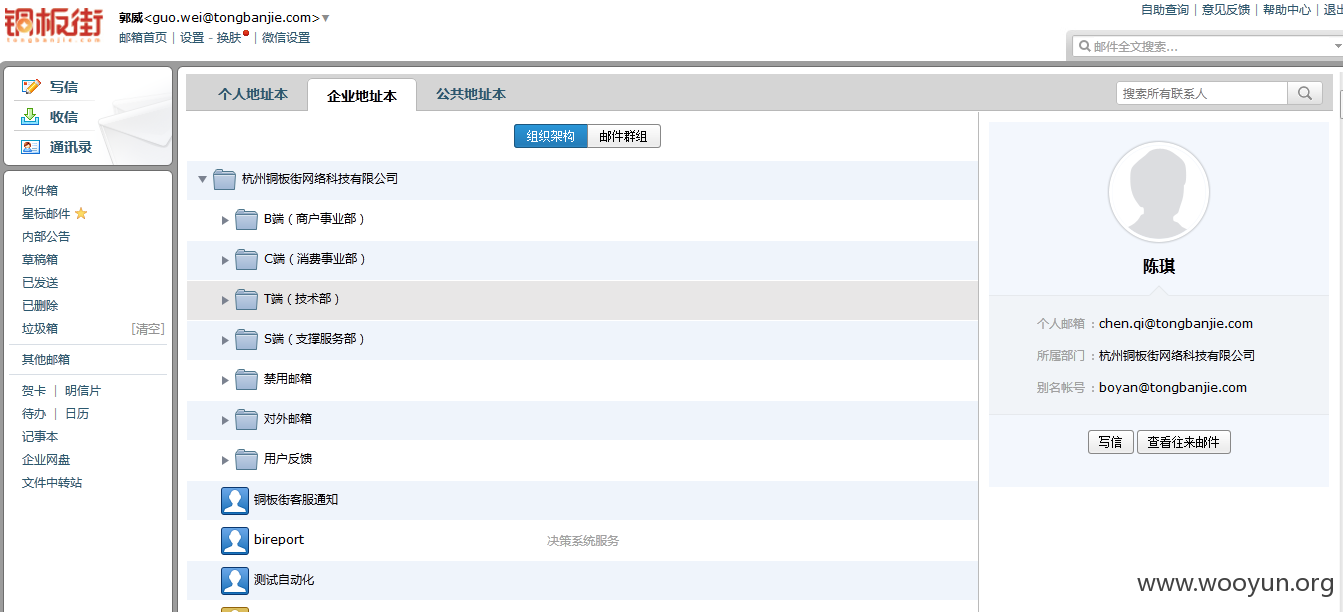Open the 日历 link

coord(77,413)
